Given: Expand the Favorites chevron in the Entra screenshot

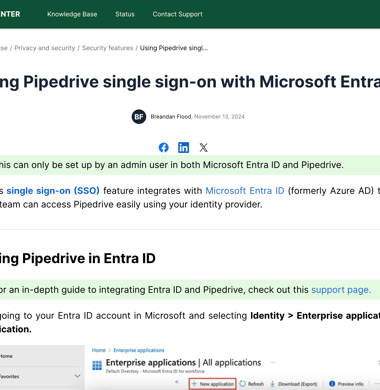Looking at the screenshot, I should (77, 376).
